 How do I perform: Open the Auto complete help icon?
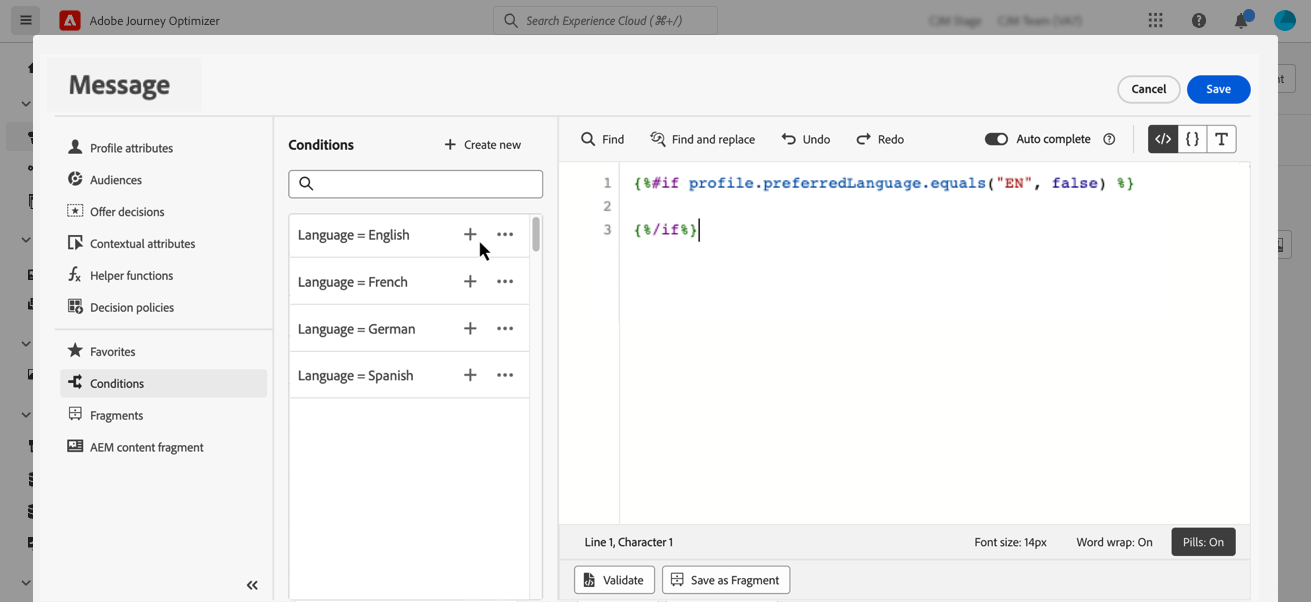pos(1109,139)
